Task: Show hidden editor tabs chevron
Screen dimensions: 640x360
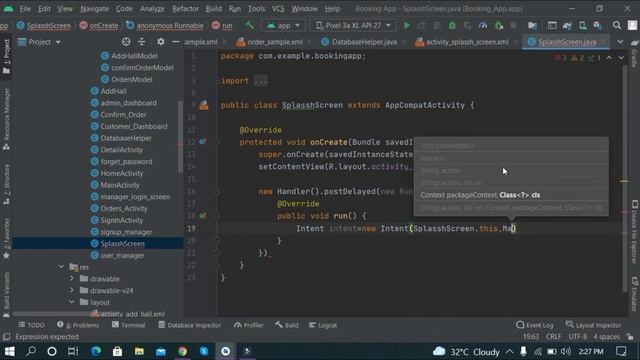Action: tap(620, 42)
